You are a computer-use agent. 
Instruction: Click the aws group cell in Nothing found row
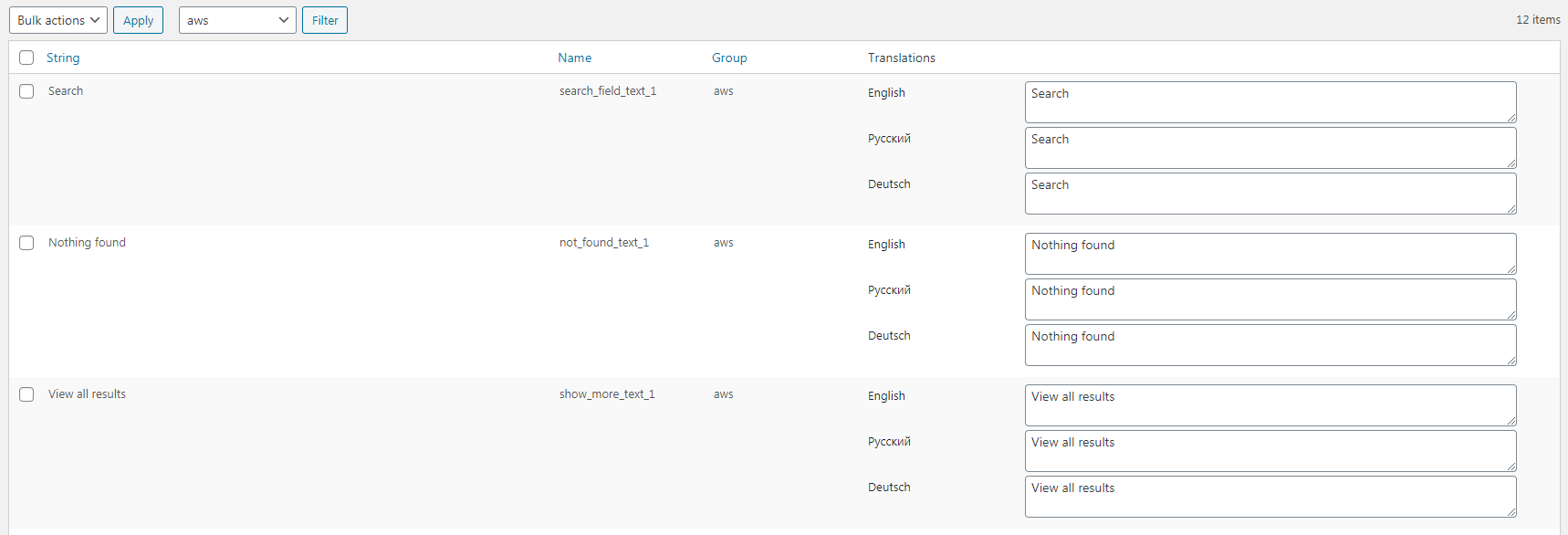pos(724,243)
